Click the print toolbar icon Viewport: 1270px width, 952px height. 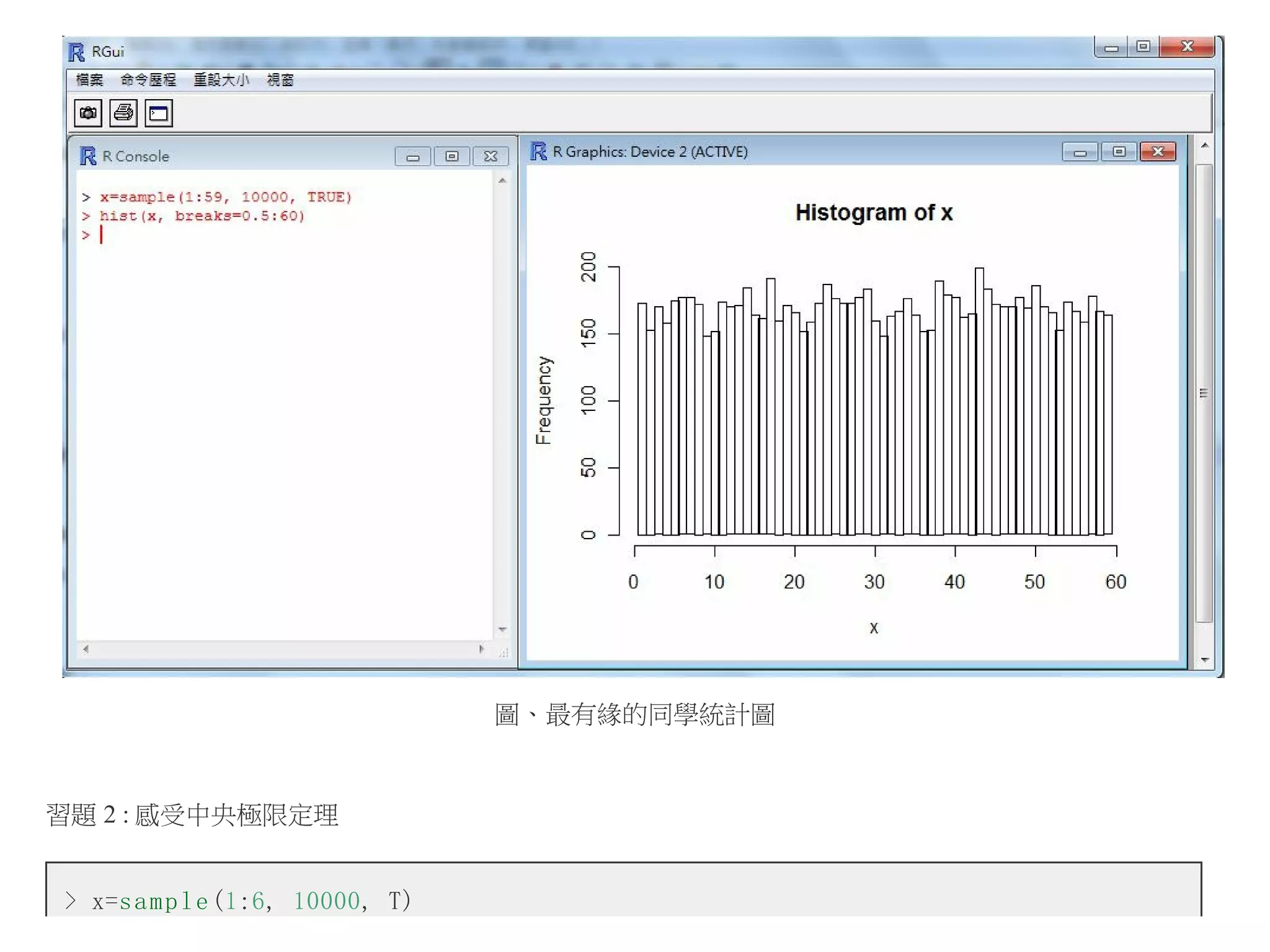pos(123,113)
